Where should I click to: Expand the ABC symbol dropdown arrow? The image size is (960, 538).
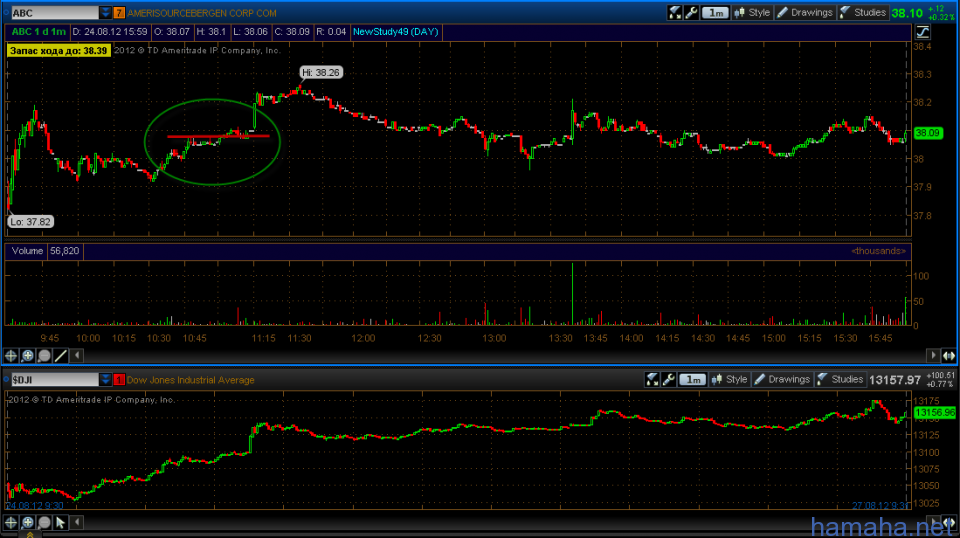(x=106, y=13)
